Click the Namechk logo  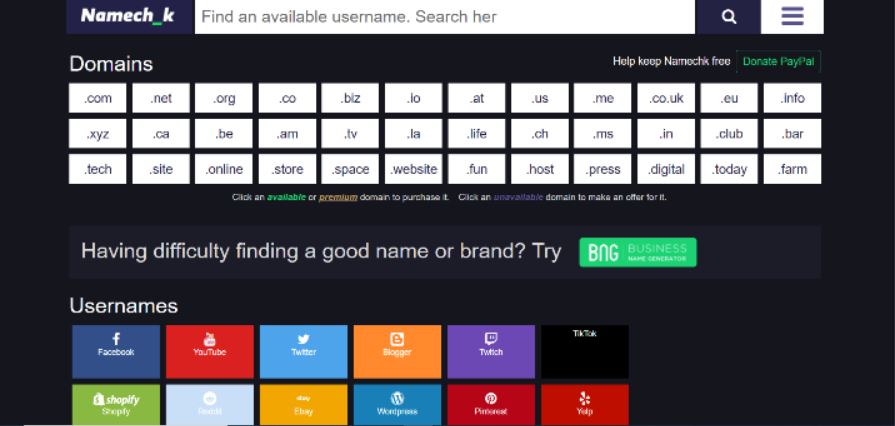click(x=127, y=16)
